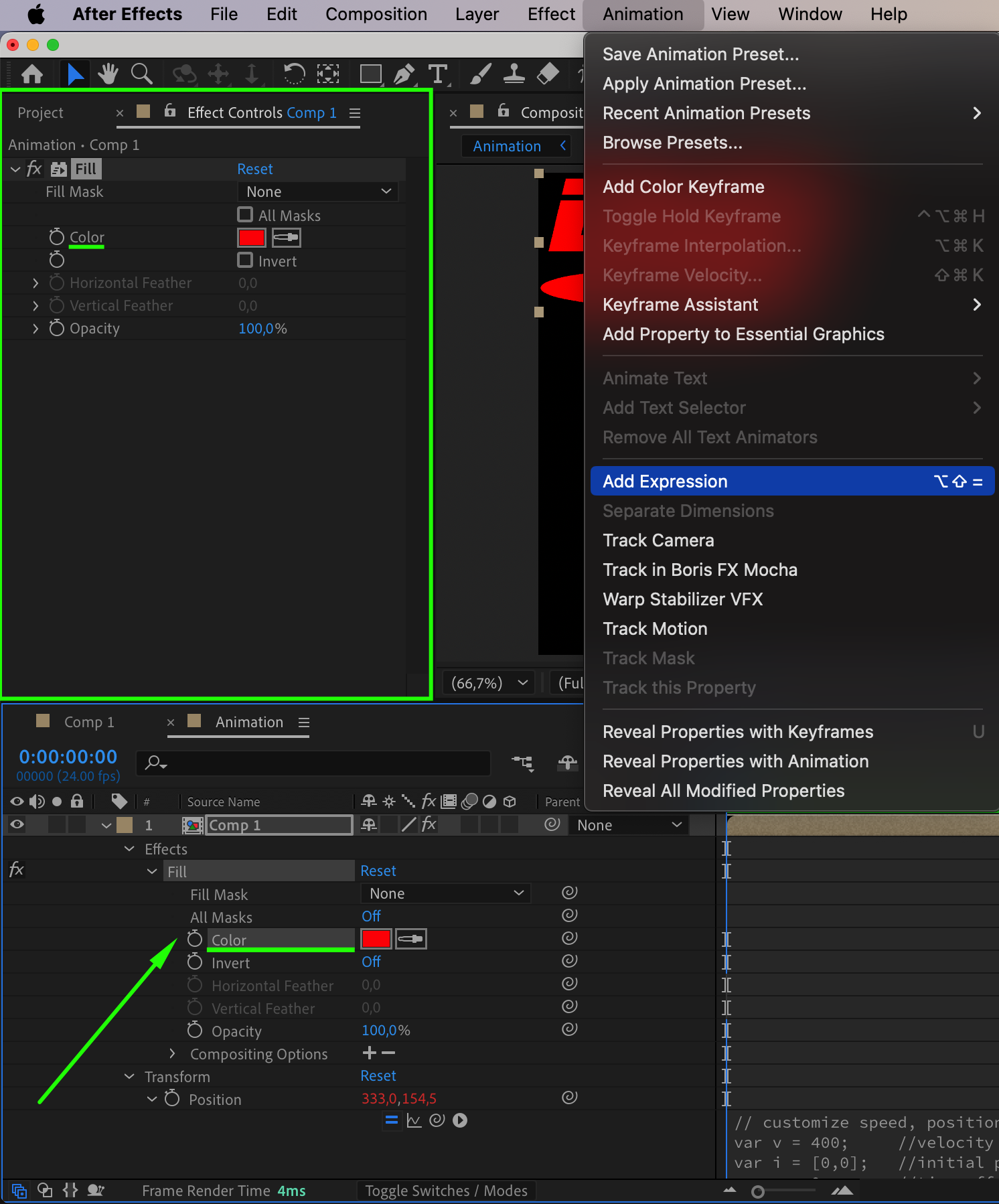Select the Clone Stamp tool
The image size is (999, 1204).
click(x=514, y=74)
